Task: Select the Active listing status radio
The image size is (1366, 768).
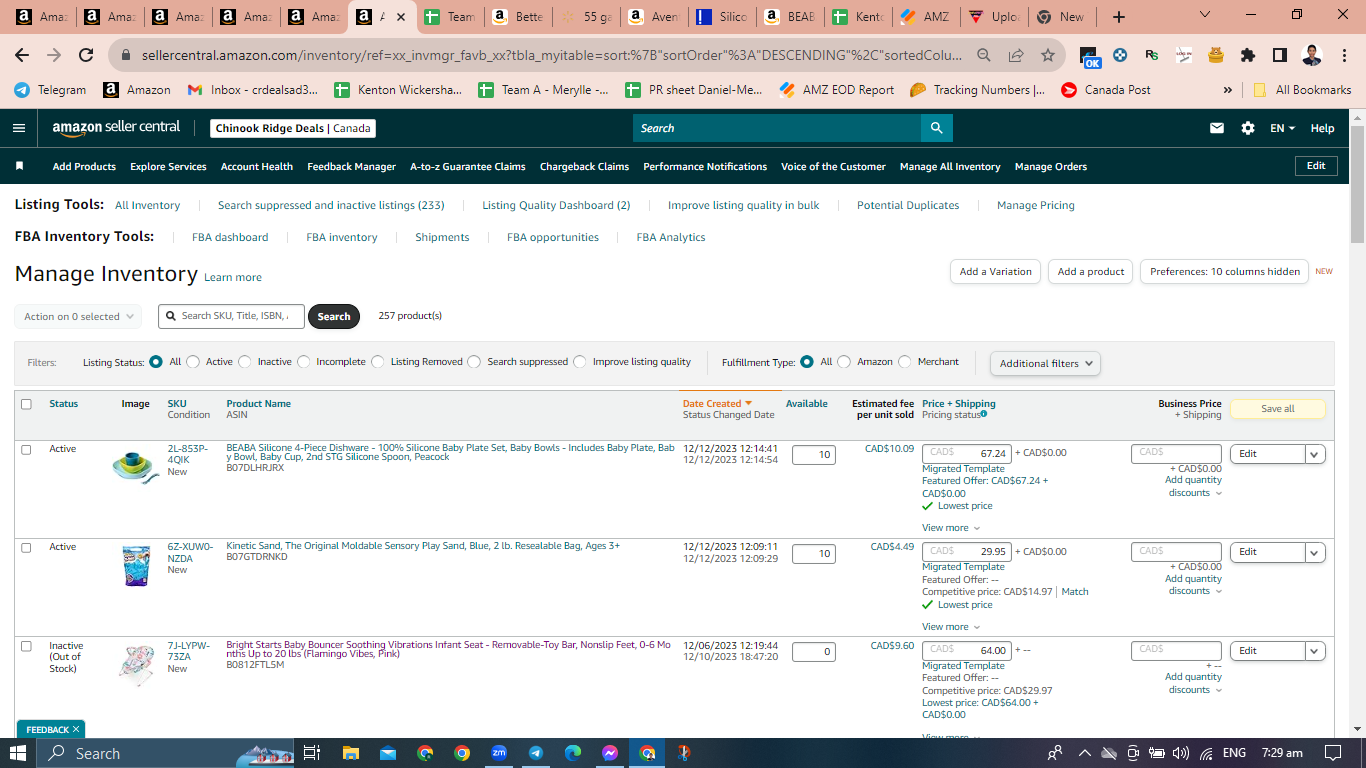Action: 193,362
